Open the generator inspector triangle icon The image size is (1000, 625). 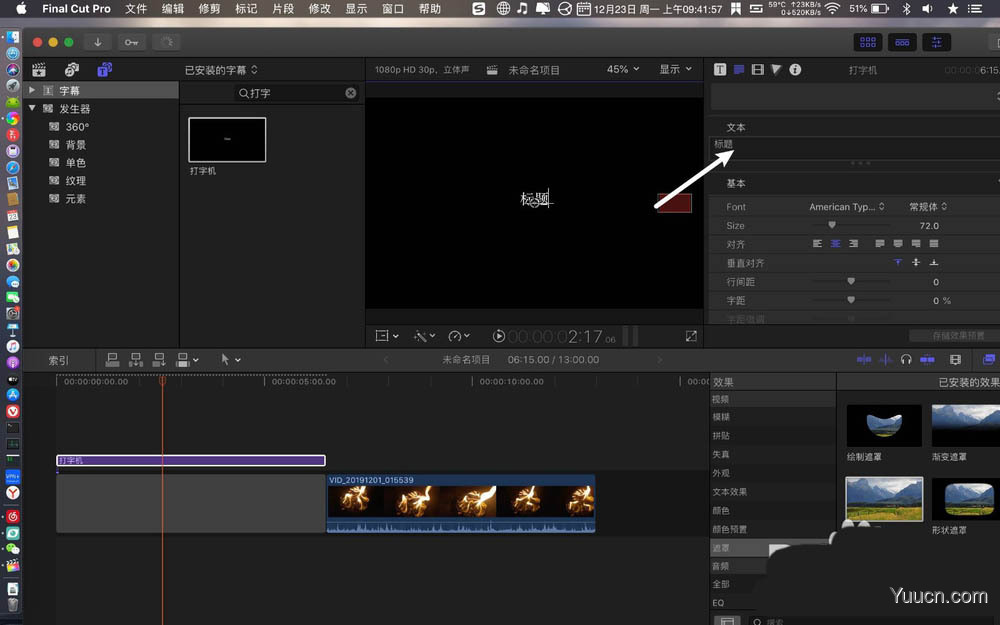pos(776,70)
